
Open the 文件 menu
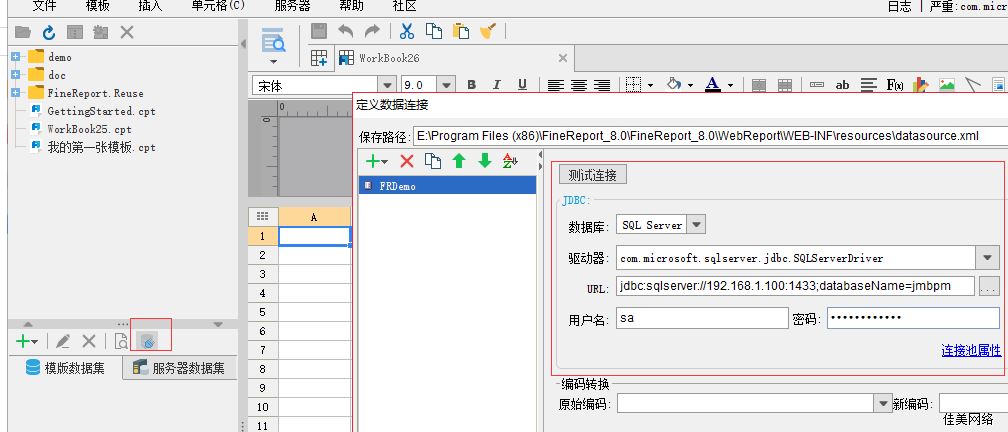[x=44, y=6]
